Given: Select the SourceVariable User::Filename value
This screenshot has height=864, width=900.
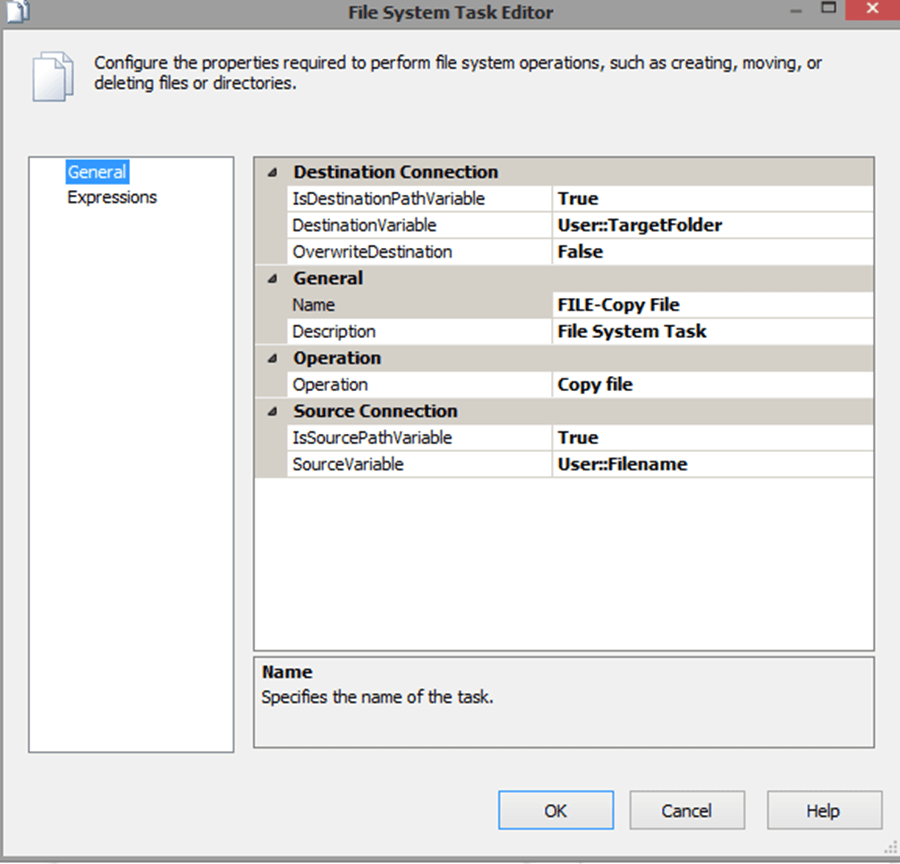Looking at the screenshot, I should [x=711, y=464].
